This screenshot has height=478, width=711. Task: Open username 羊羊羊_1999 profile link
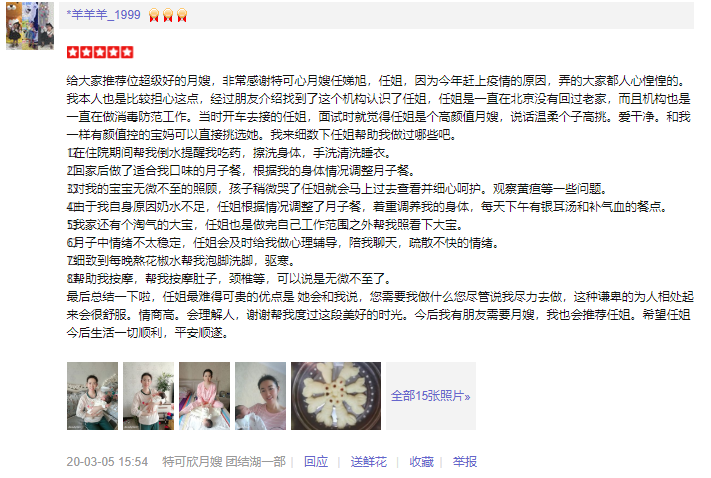click(103, 15)
